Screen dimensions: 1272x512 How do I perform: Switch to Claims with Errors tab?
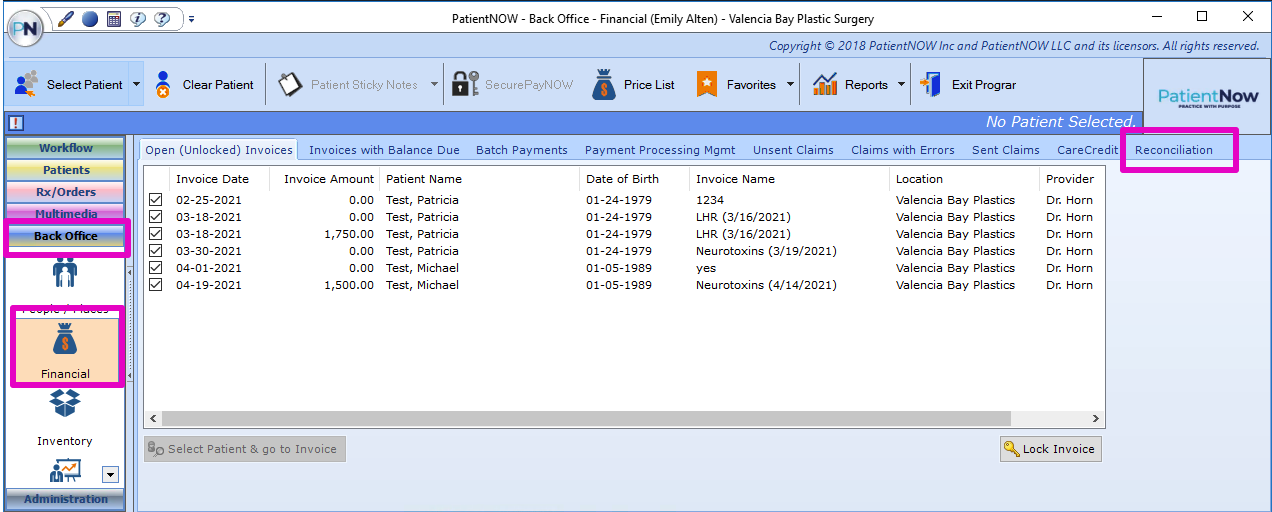[903, 150]
